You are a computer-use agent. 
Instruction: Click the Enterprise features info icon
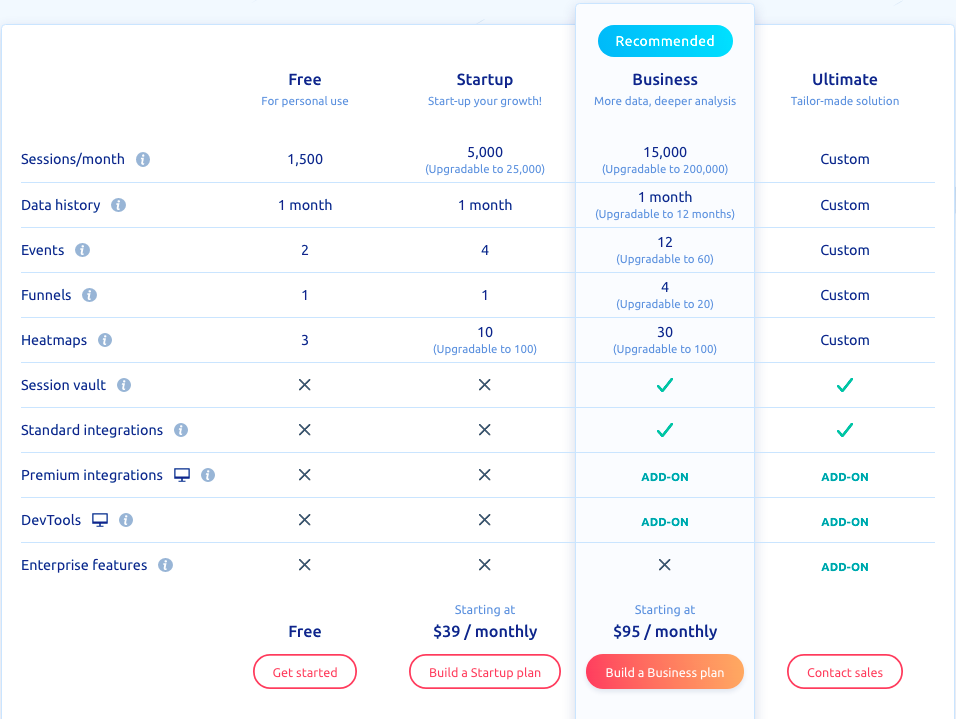point(166,565)
